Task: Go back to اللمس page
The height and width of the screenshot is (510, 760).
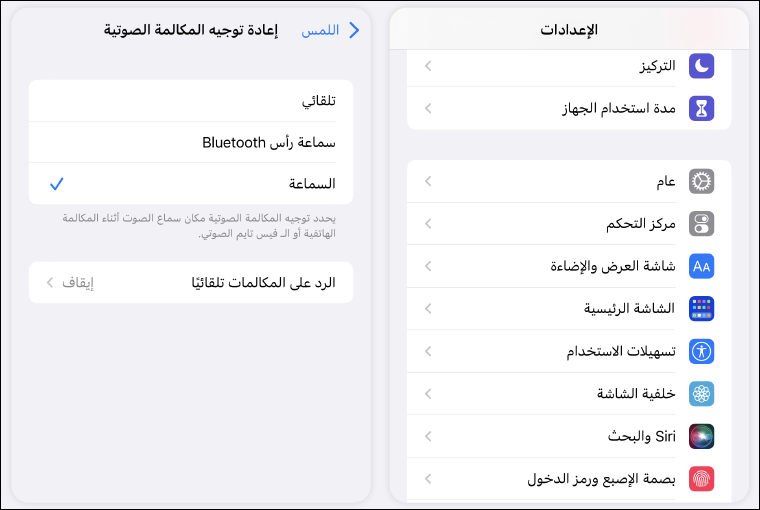Action: pyautogui.click(x=332, y=30)
